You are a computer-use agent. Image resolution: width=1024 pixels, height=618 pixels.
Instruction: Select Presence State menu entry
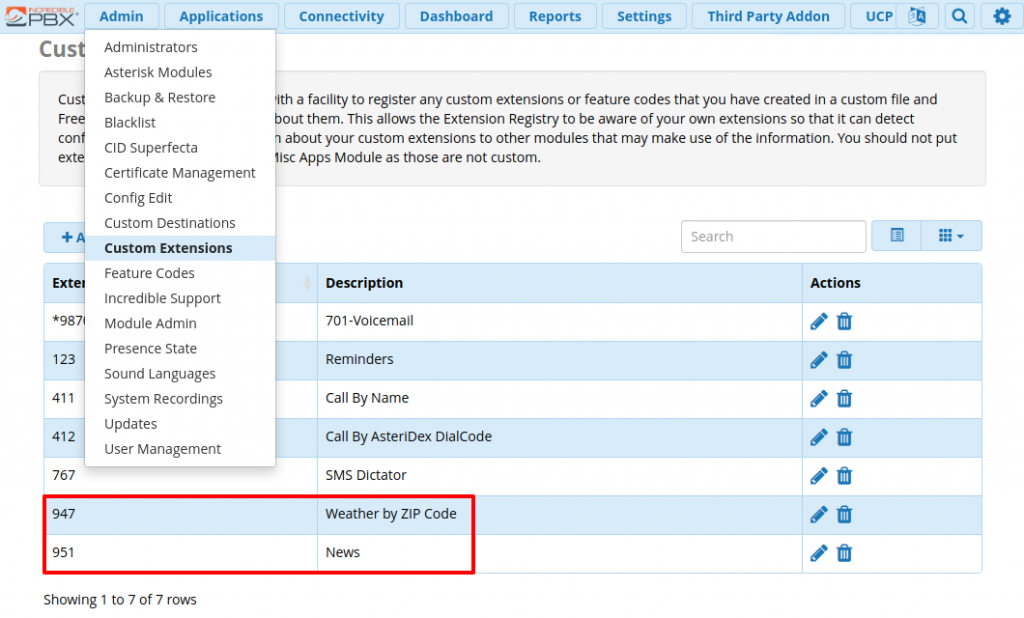coord(180,349)
